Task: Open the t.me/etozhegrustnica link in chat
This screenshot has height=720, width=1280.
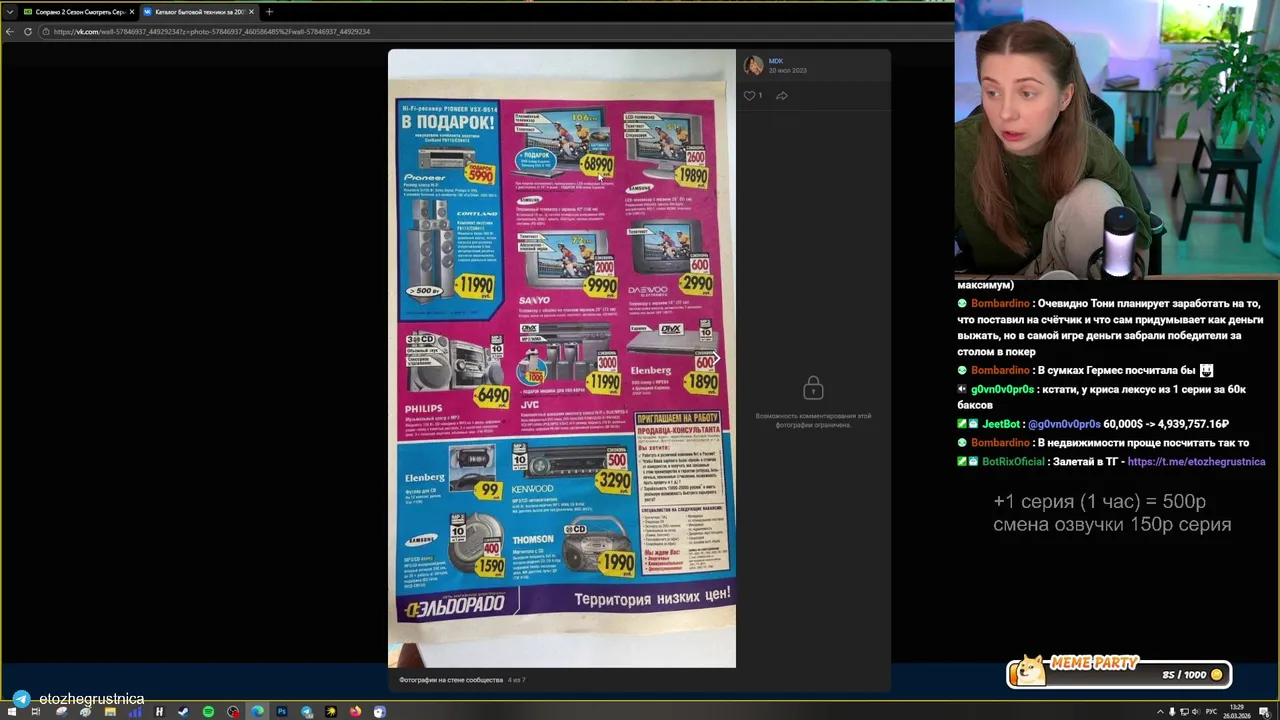Action: [x=1196, y=462]
